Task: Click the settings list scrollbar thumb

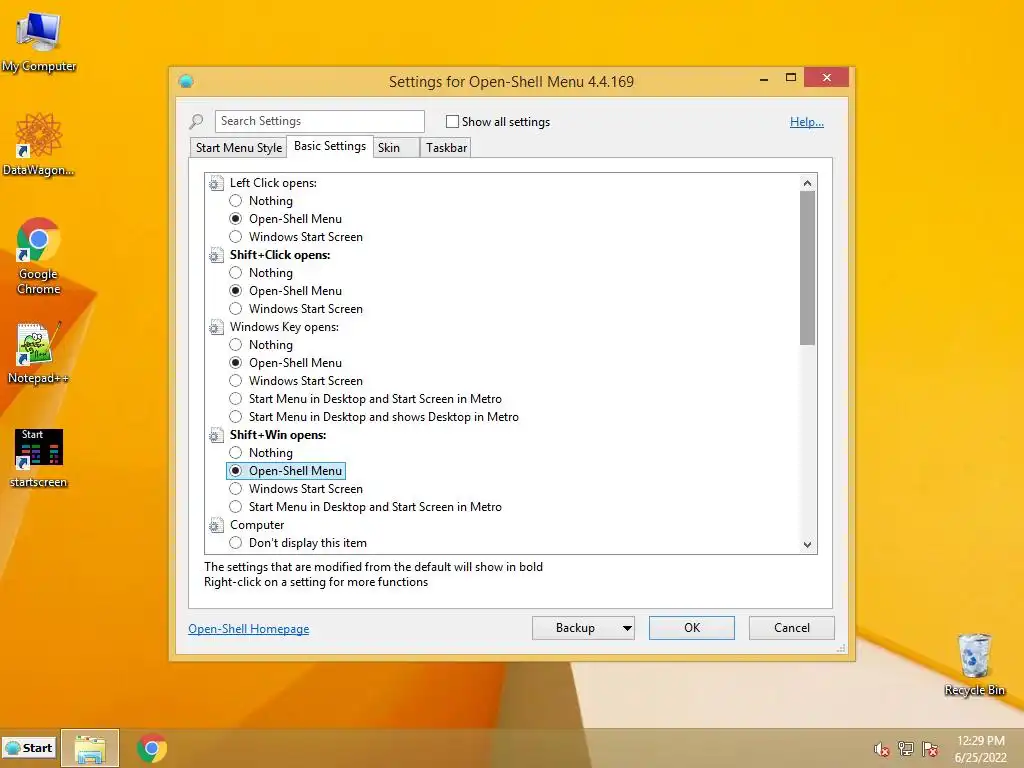Action: (x=807, y=268)
